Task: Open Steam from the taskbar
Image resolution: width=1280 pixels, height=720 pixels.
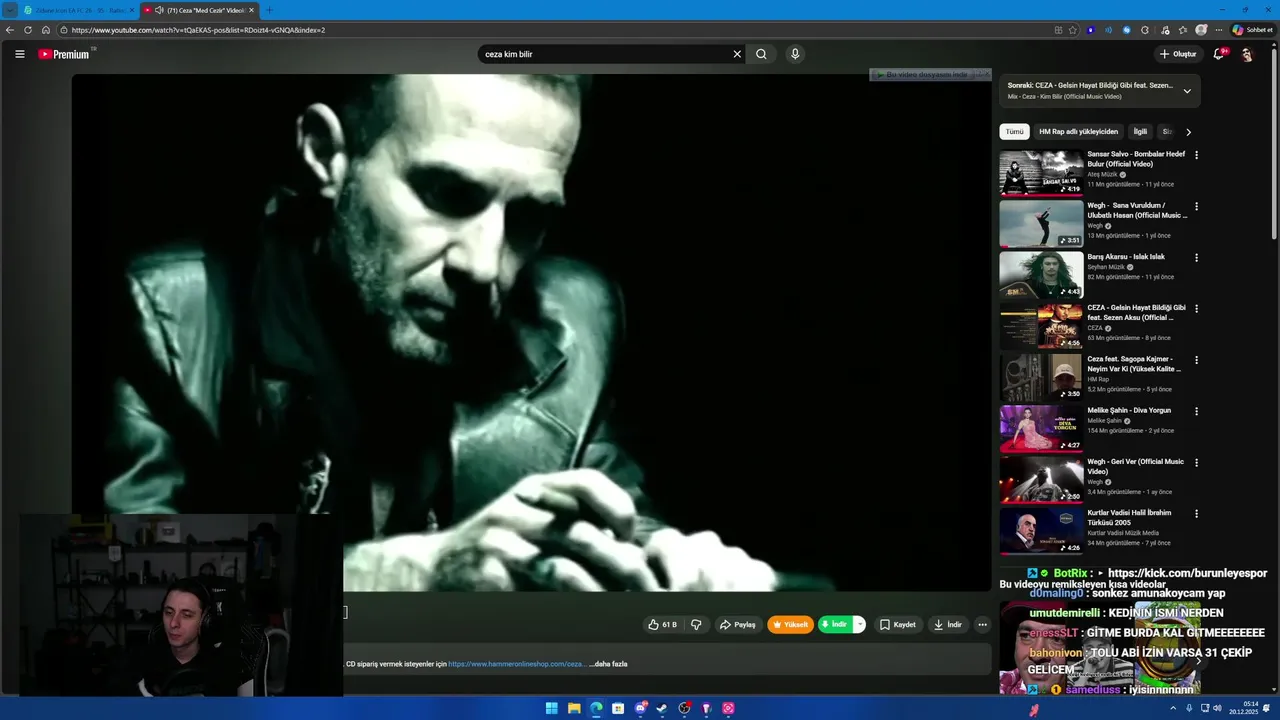Action: [662, 709]
